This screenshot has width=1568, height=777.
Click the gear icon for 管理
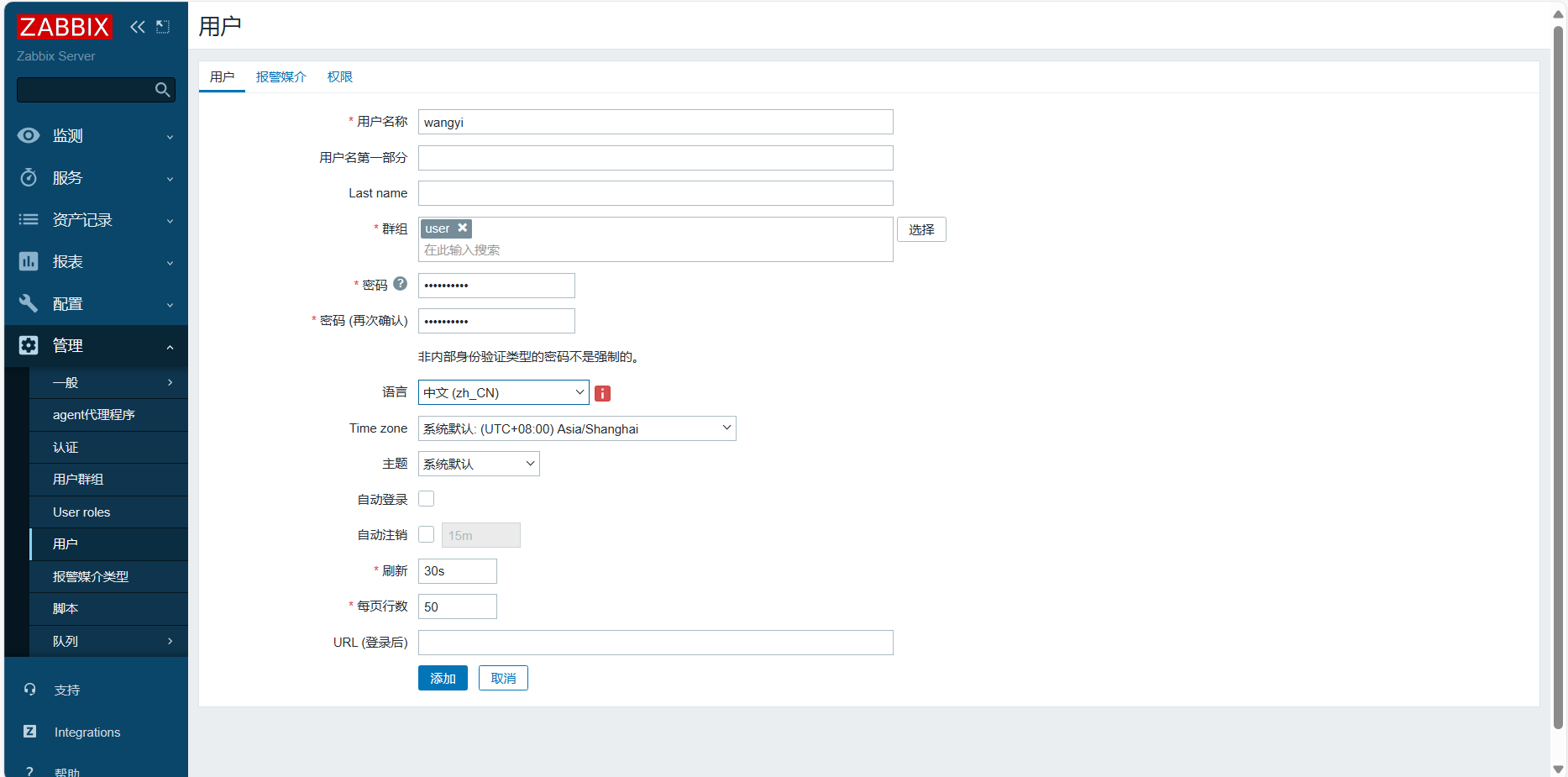(29, 345)
